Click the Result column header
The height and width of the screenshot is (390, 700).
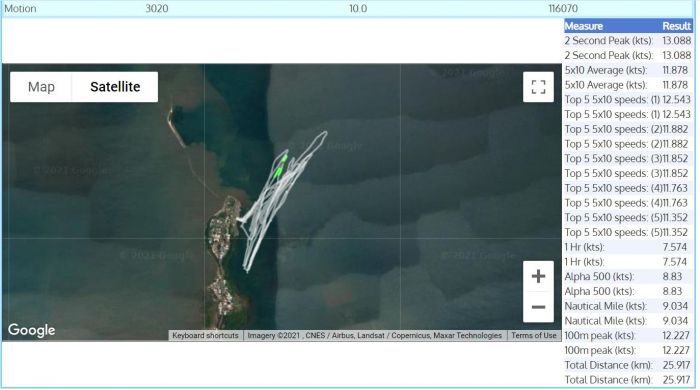click(x=676, y=26)
